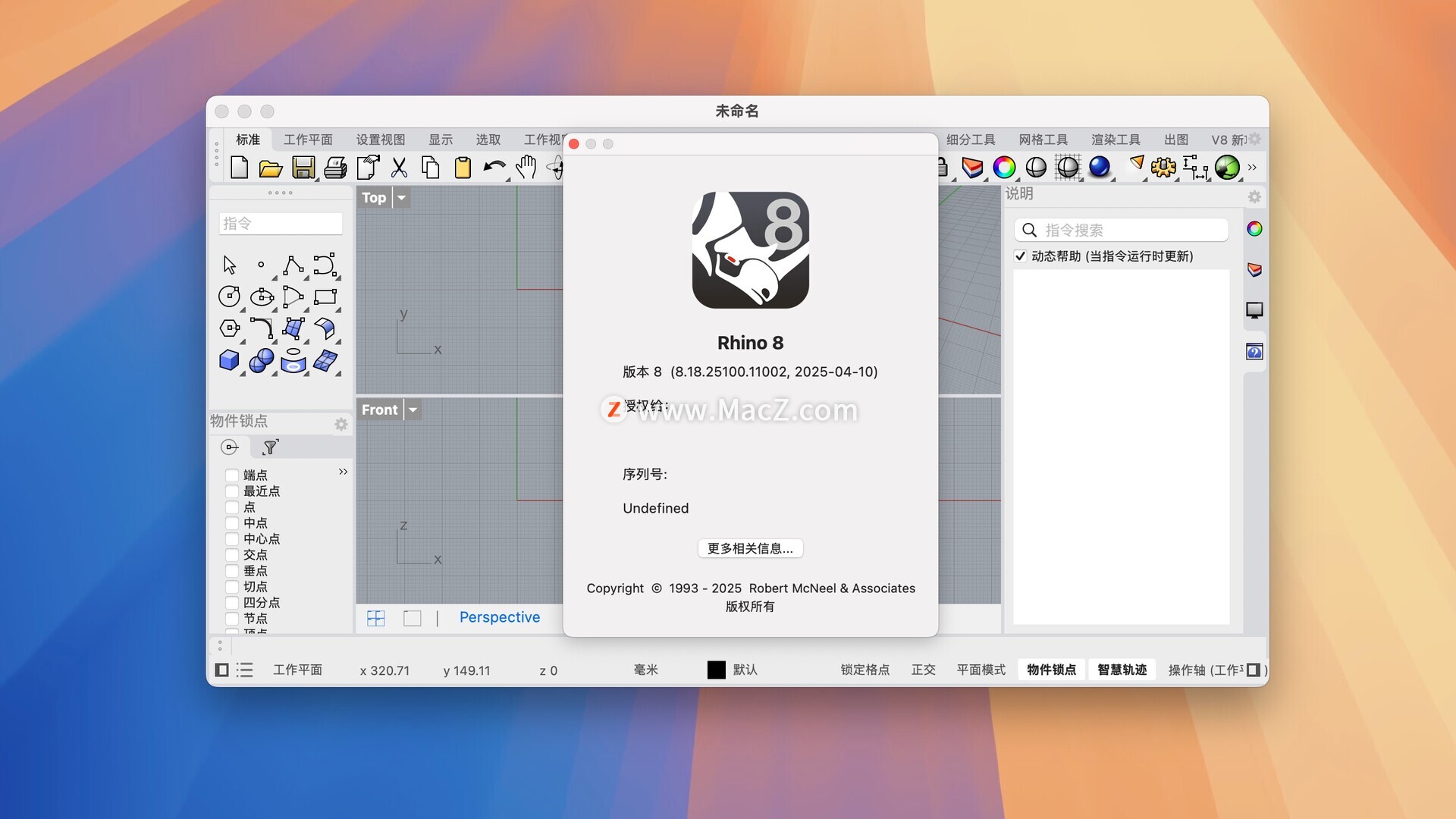The width and height of the screenshot is (1456, 819).
Task: Click the dimension tool icon
Action: coord(1194,167)
